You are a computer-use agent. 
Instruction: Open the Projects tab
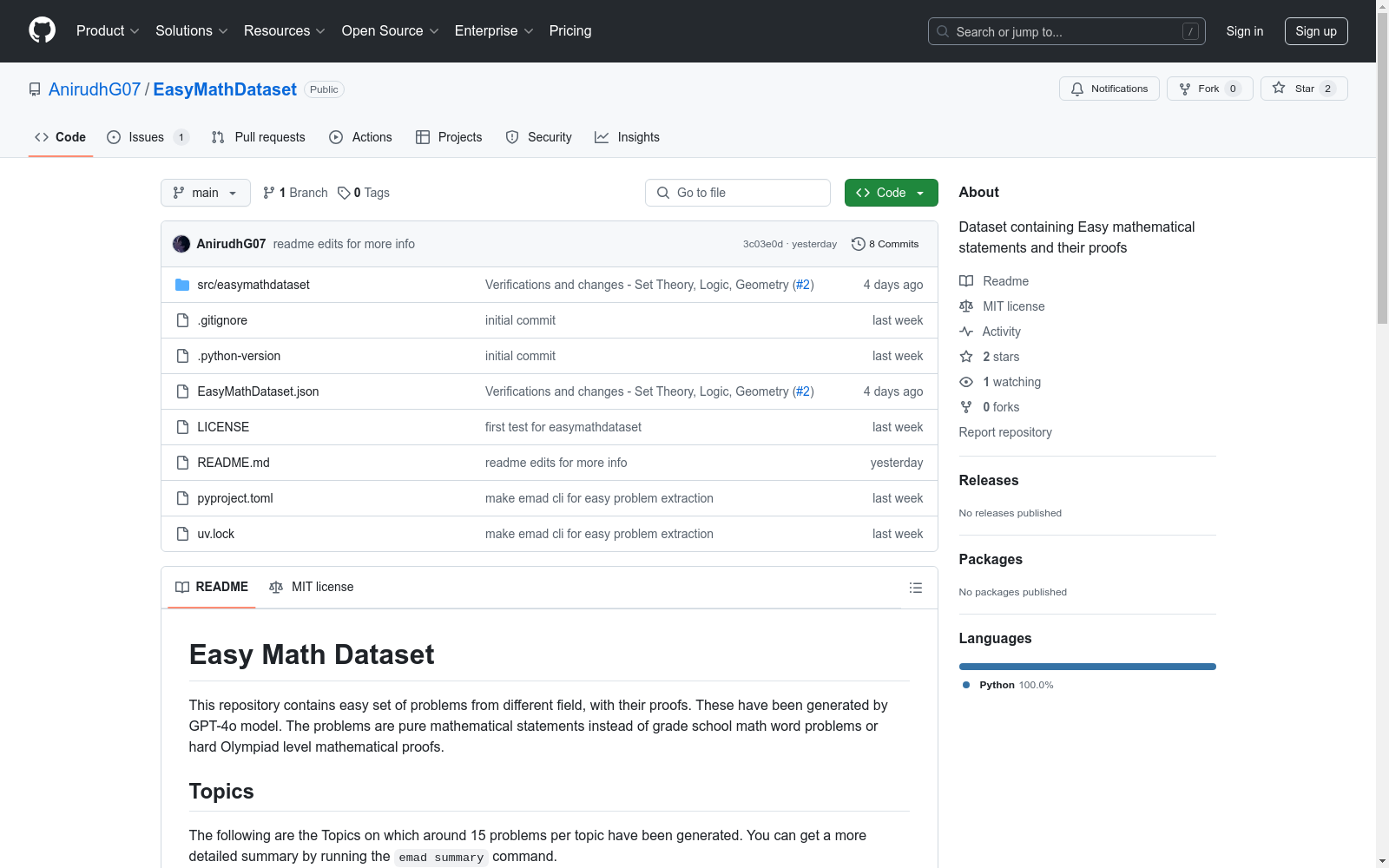[449, 137]
